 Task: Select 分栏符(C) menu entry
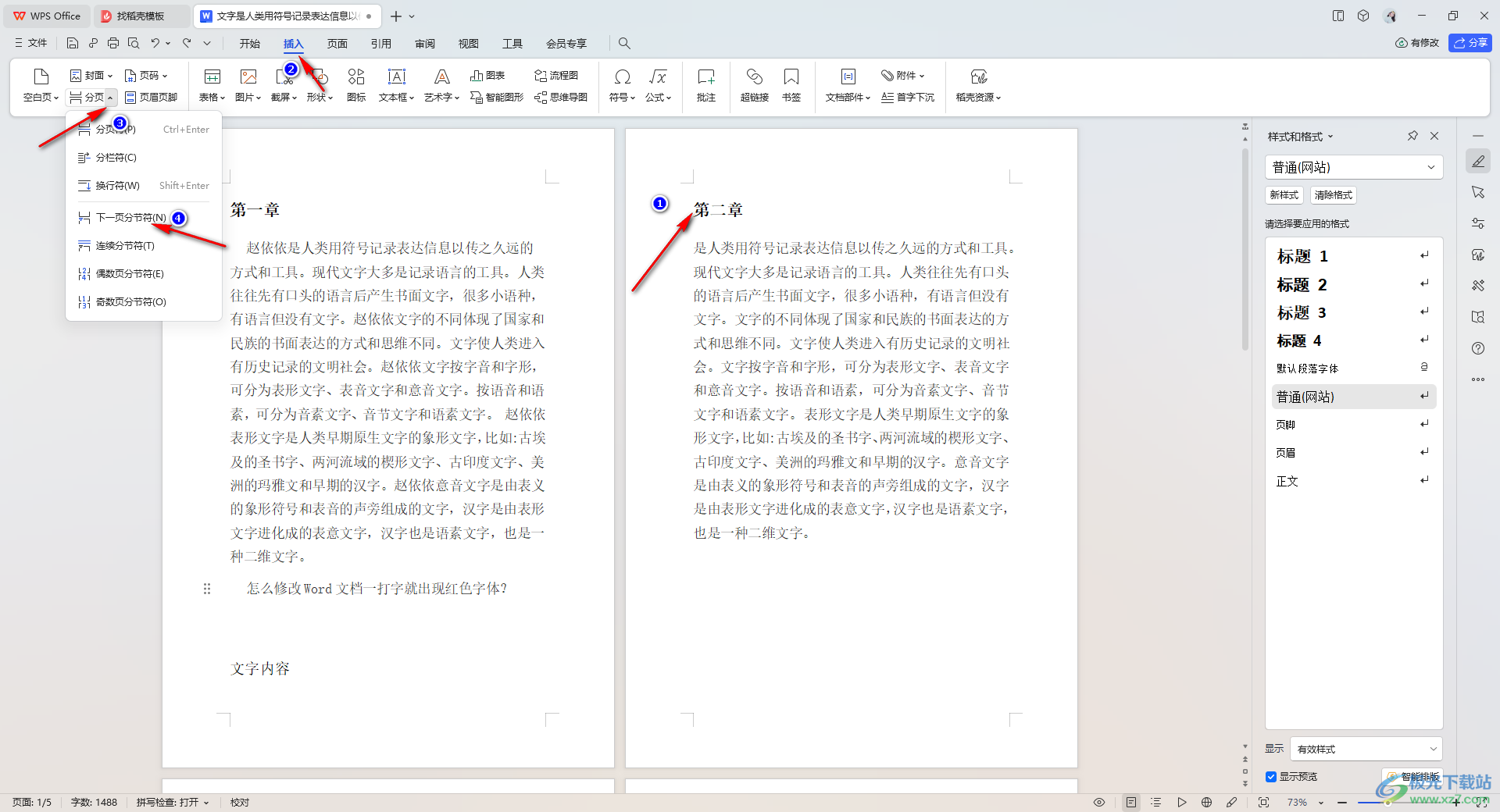pyautogui.click(x=144, y=157)
